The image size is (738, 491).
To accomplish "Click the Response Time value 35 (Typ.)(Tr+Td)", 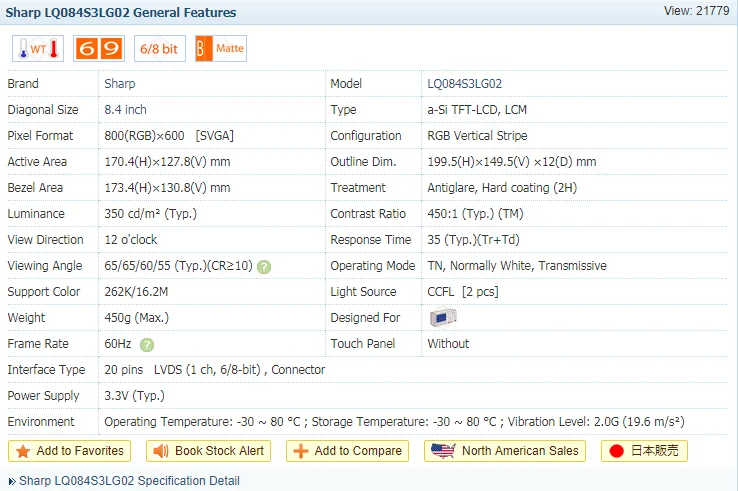I will tap(473, 240).
